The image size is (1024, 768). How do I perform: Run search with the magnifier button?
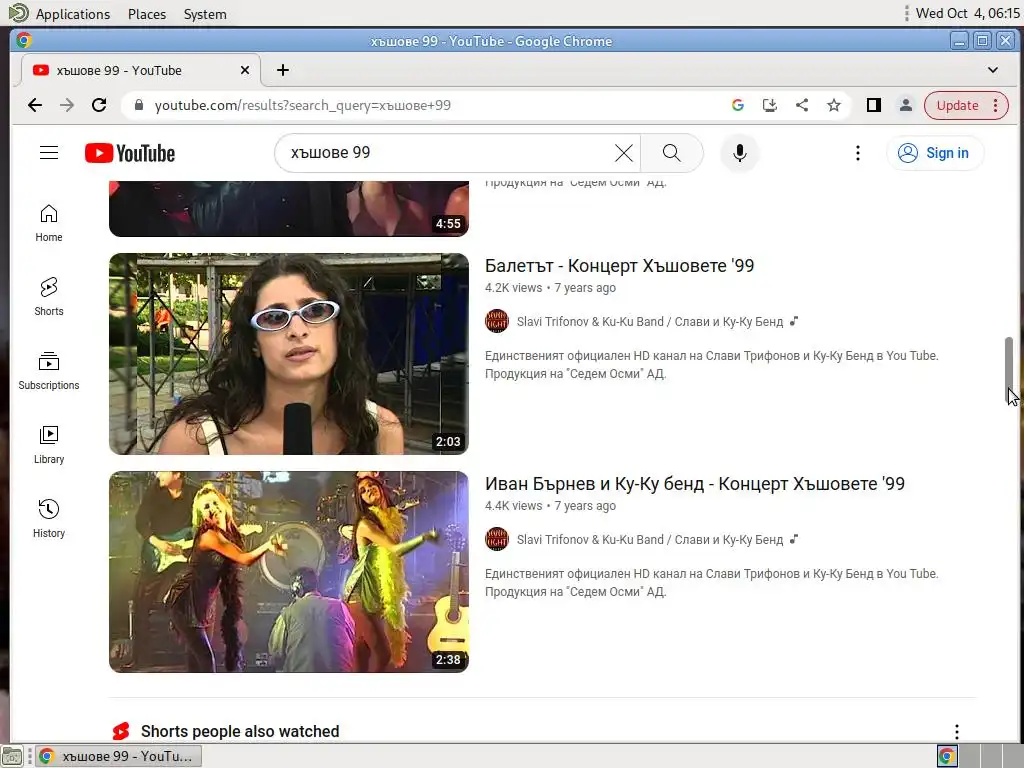coord(671,153)
